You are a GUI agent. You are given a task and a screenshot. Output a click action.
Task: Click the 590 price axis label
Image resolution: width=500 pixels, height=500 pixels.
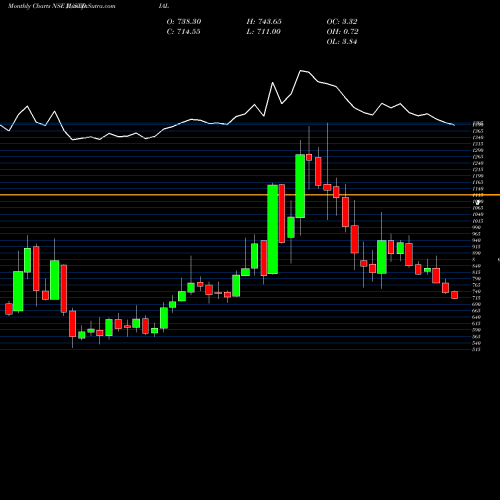[477, 330]
